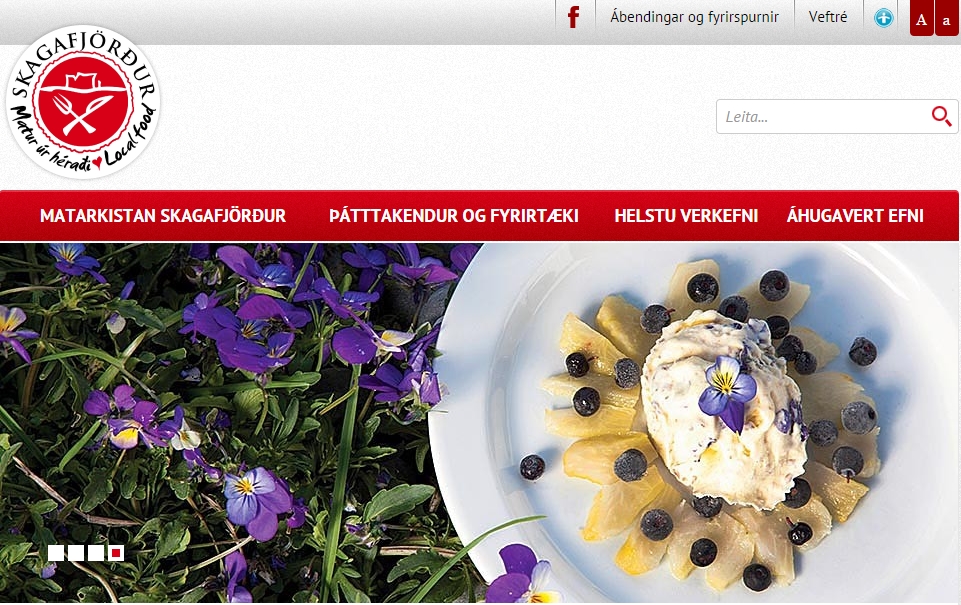Viewport: 961px width, 605px height.
Task: Open the Facebook page icon
Action: pyautogui.click(x=574, y=17)
